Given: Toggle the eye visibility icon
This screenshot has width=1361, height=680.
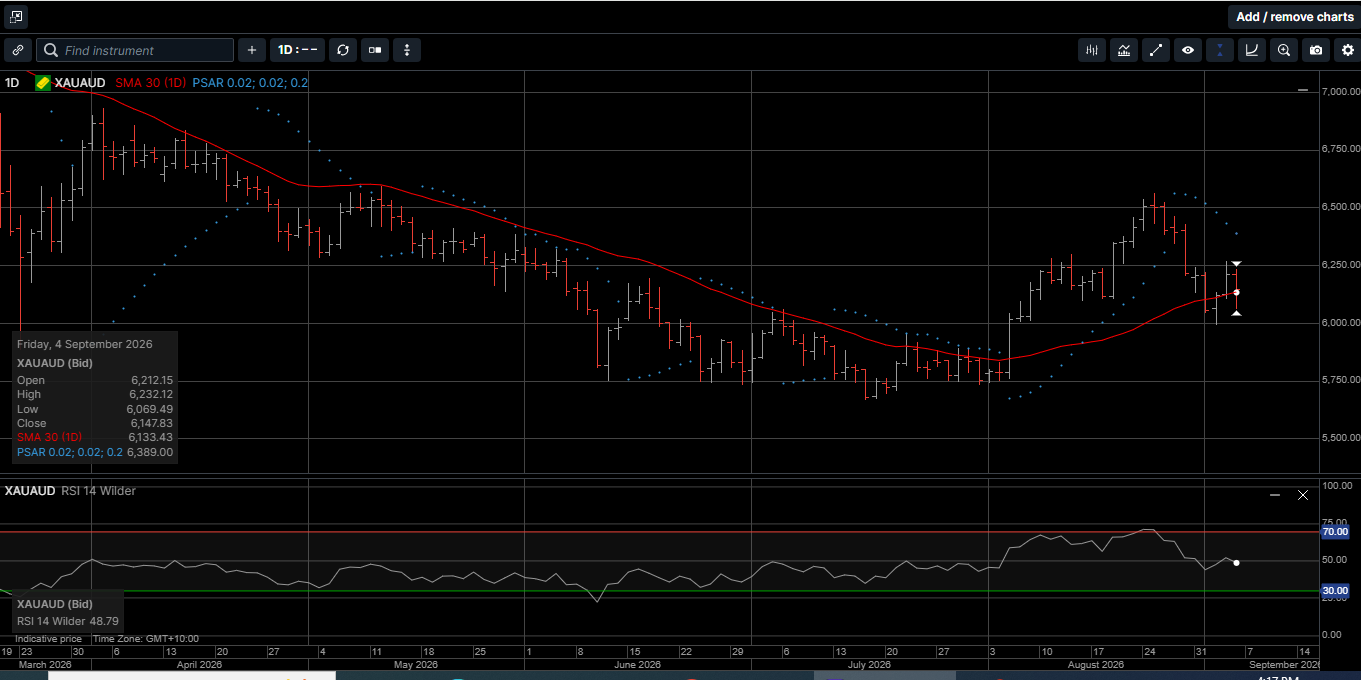Looking at the screenshot, I should 1188,50.
